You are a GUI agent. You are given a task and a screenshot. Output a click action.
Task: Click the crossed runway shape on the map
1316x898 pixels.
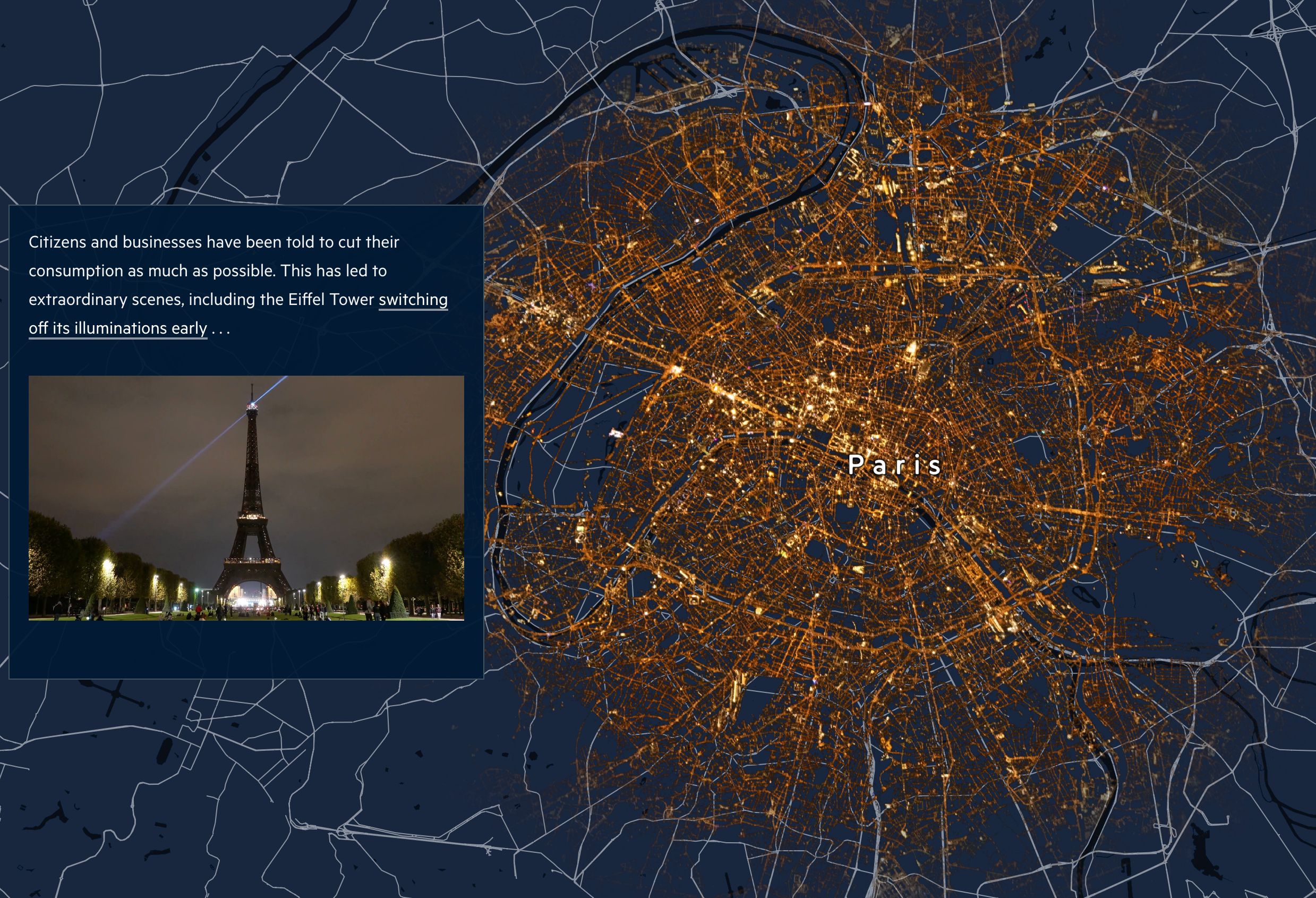pos(116,694)
